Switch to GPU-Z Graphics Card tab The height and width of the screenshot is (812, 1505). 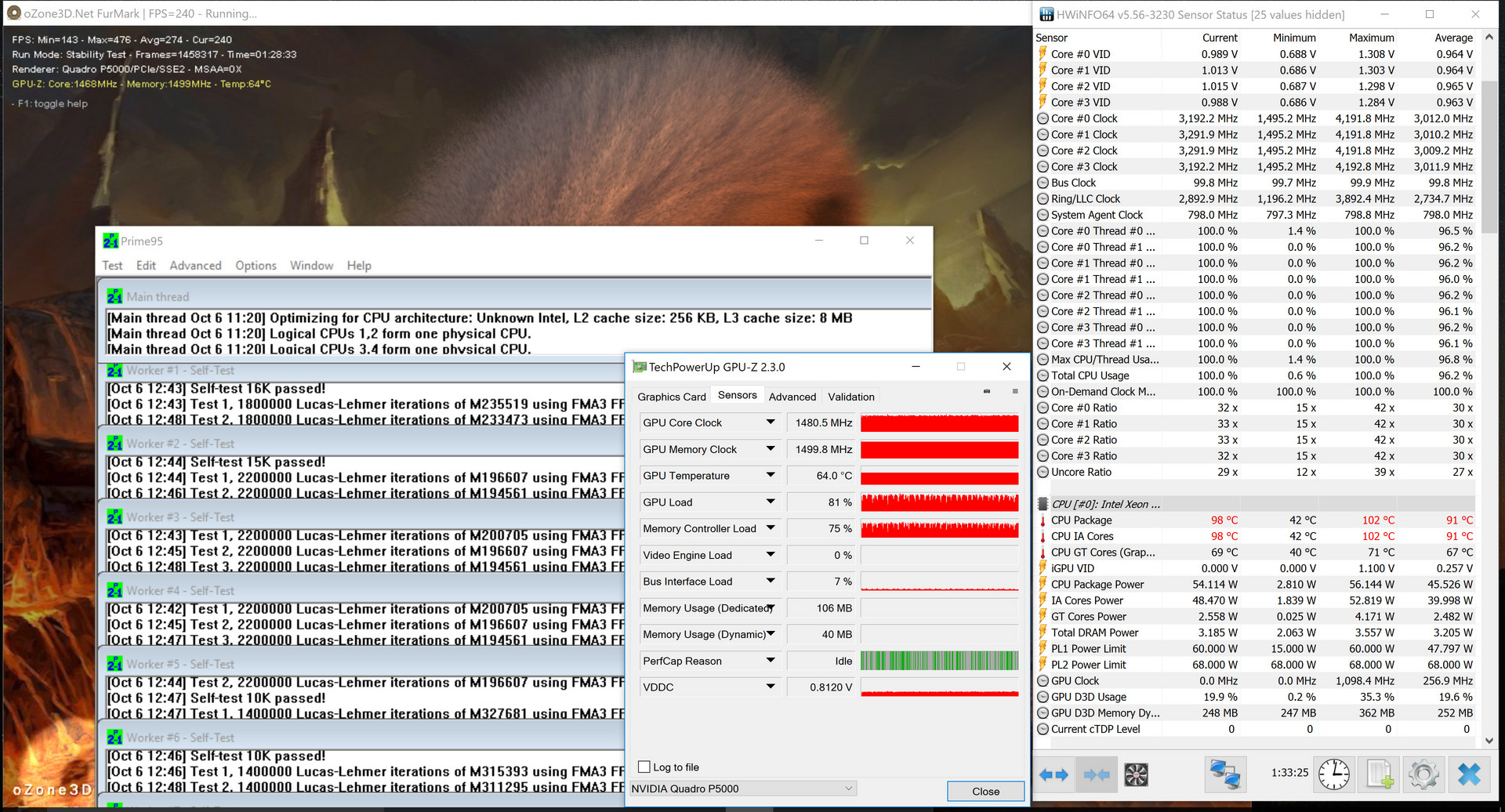coord(672,397)
